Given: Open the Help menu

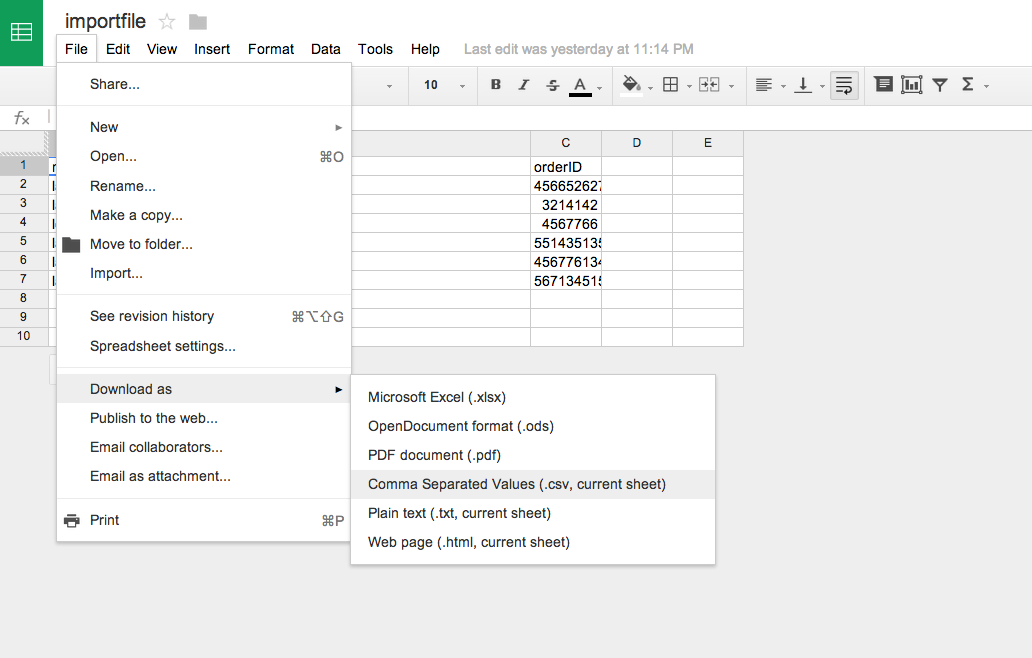Looking at the screenshot, I should (425, 49).
